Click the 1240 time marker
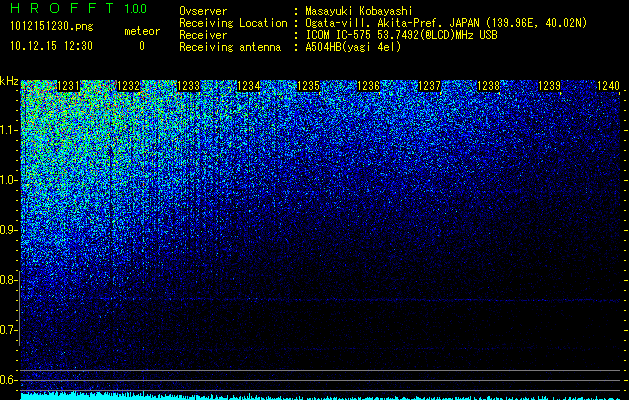This screenshot has width=629, height=400. pos(609,86)
